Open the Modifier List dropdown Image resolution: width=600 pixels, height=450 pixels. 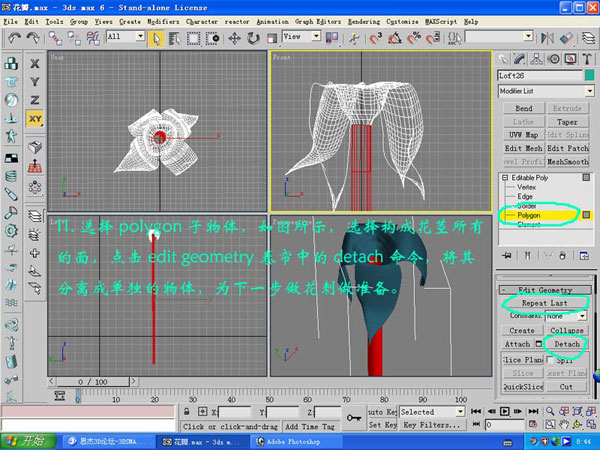click(x=590, y=91)
